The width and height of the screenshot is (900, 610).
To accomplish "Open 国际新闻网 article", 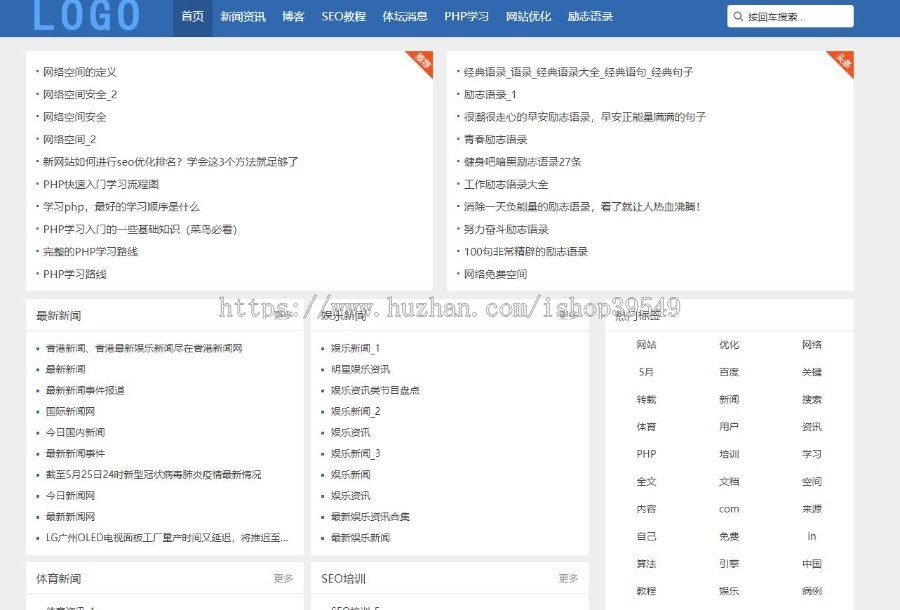I will [70, 411].
